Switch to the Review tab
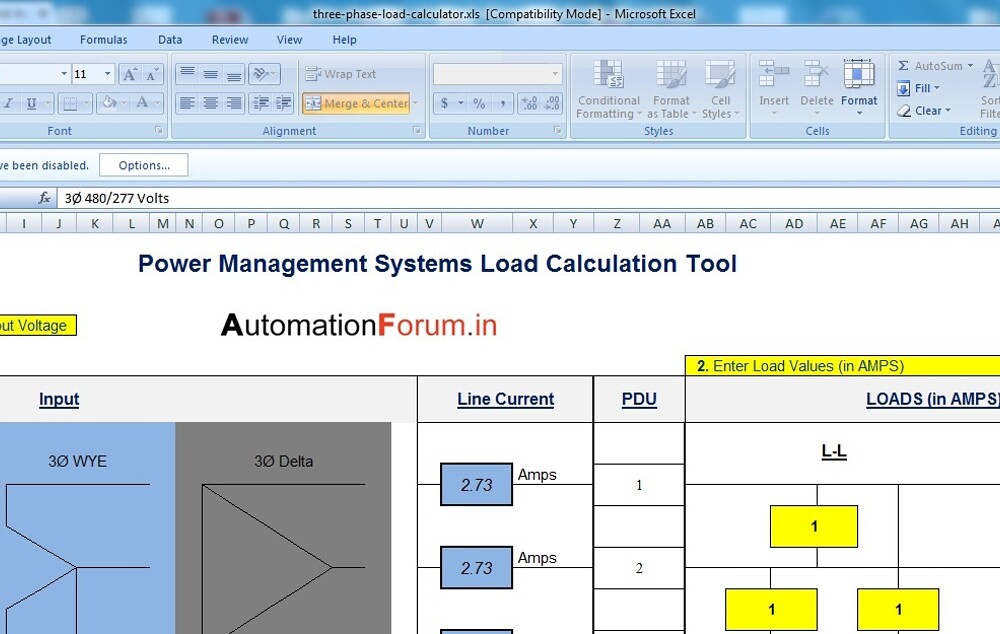This screenshot has height=634, width=1000. point(230,40)
